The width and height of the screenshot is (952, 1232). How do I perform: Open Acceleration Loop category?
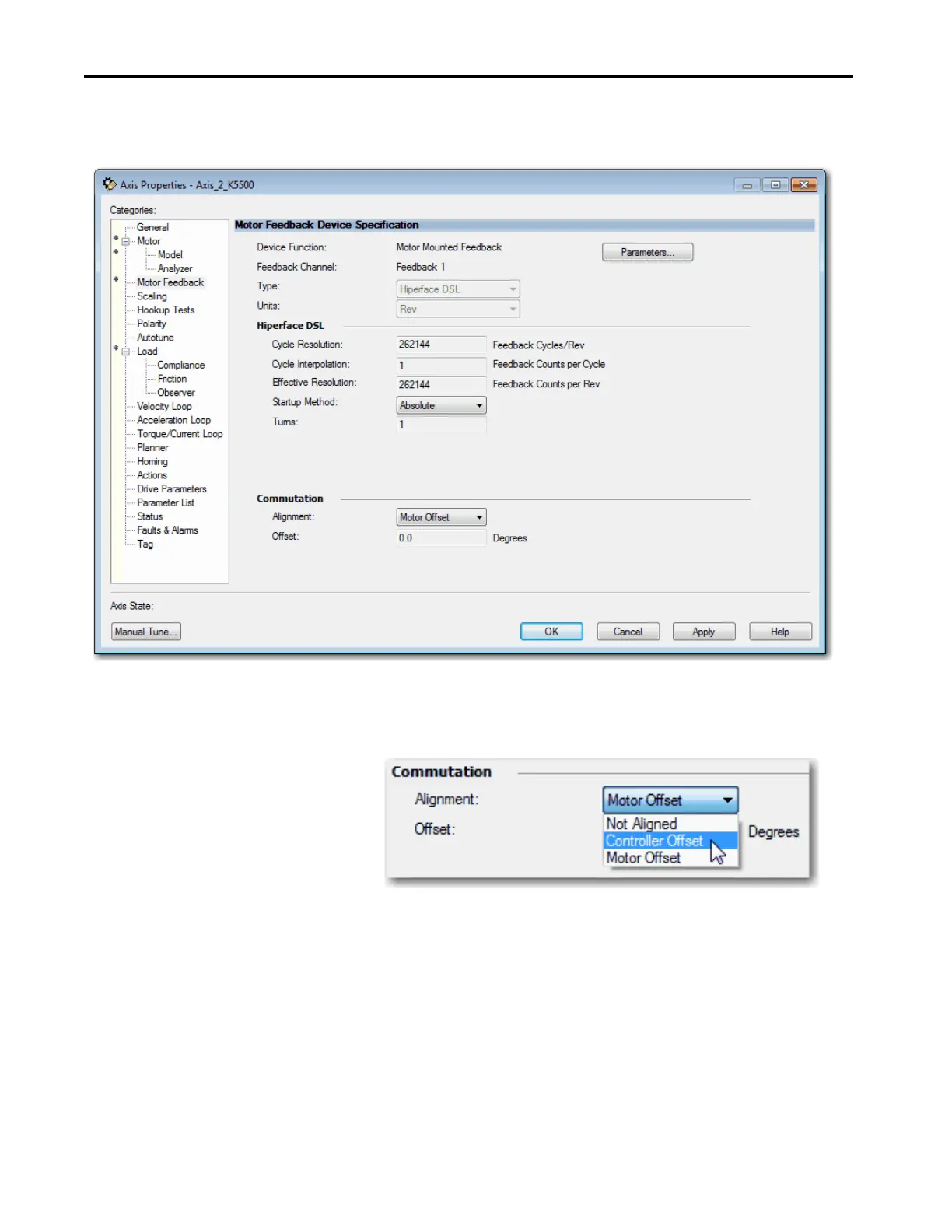[x=173, y=421]
